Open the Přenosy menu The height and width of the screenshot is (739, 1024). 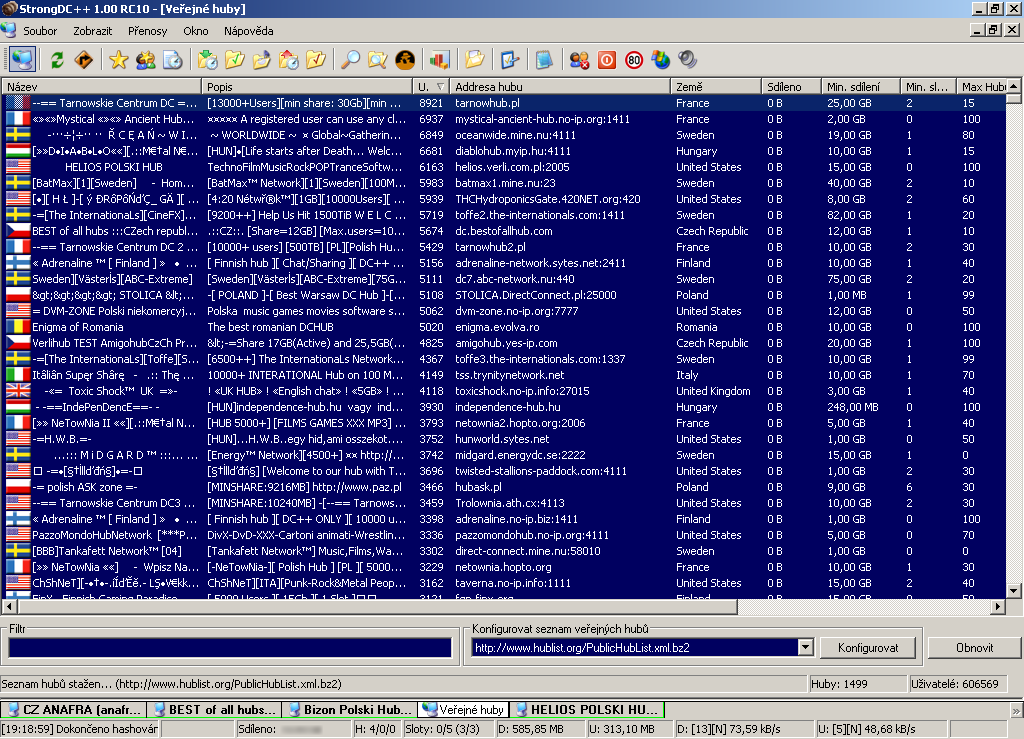[x=148, y=31]
